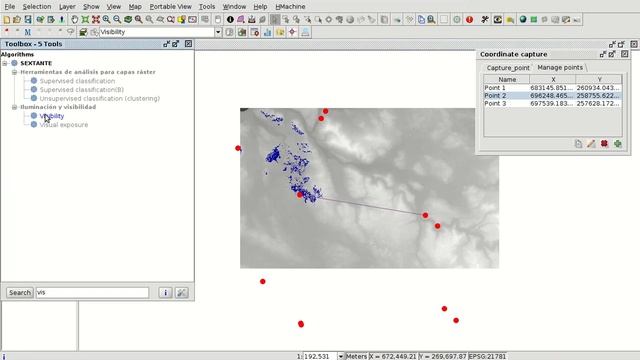Select the Point 1 row
Image resolution: width=640 pixels, height=360 pixels.
pyautogui.click(x=553, y=88)
